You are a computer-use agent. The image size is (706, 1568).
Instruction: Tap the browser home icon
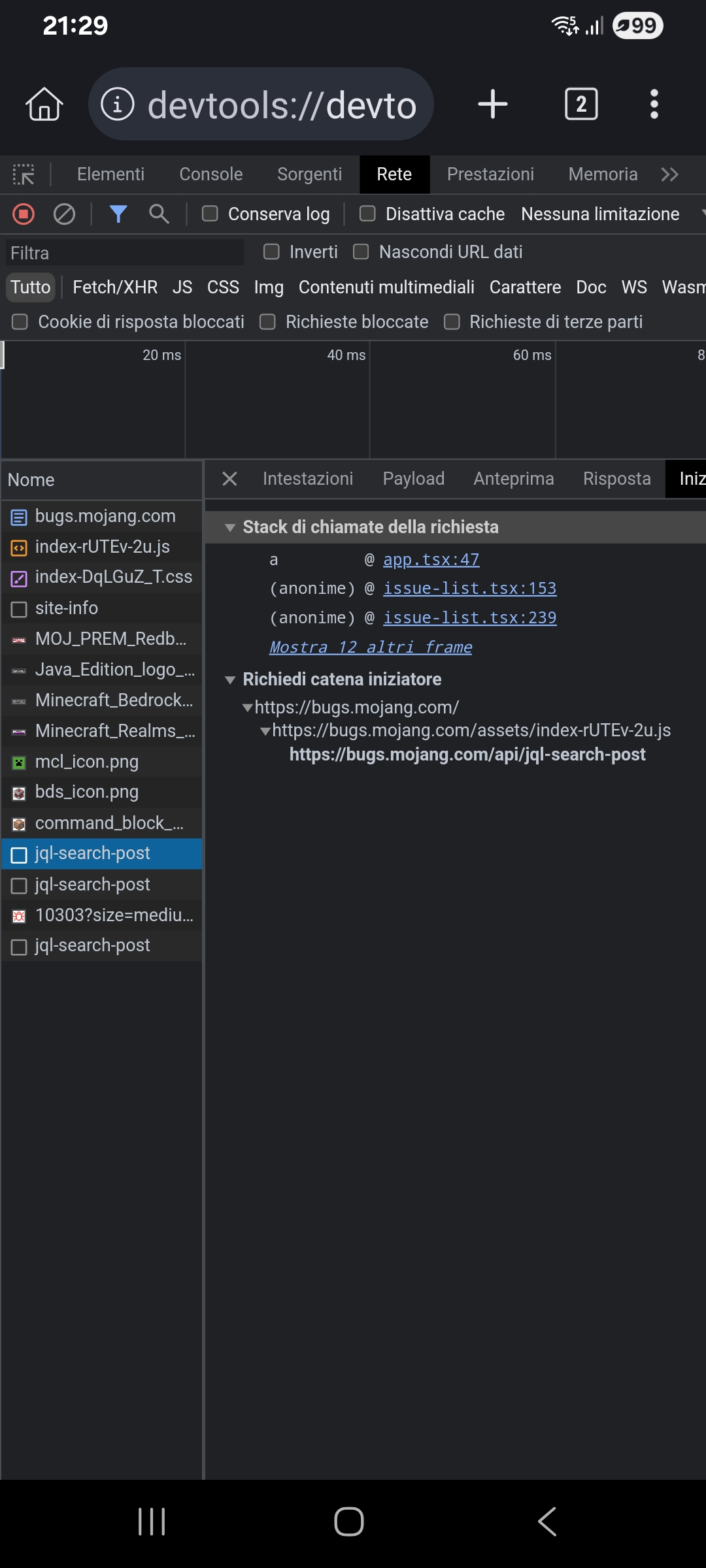(x=44, y=105)
